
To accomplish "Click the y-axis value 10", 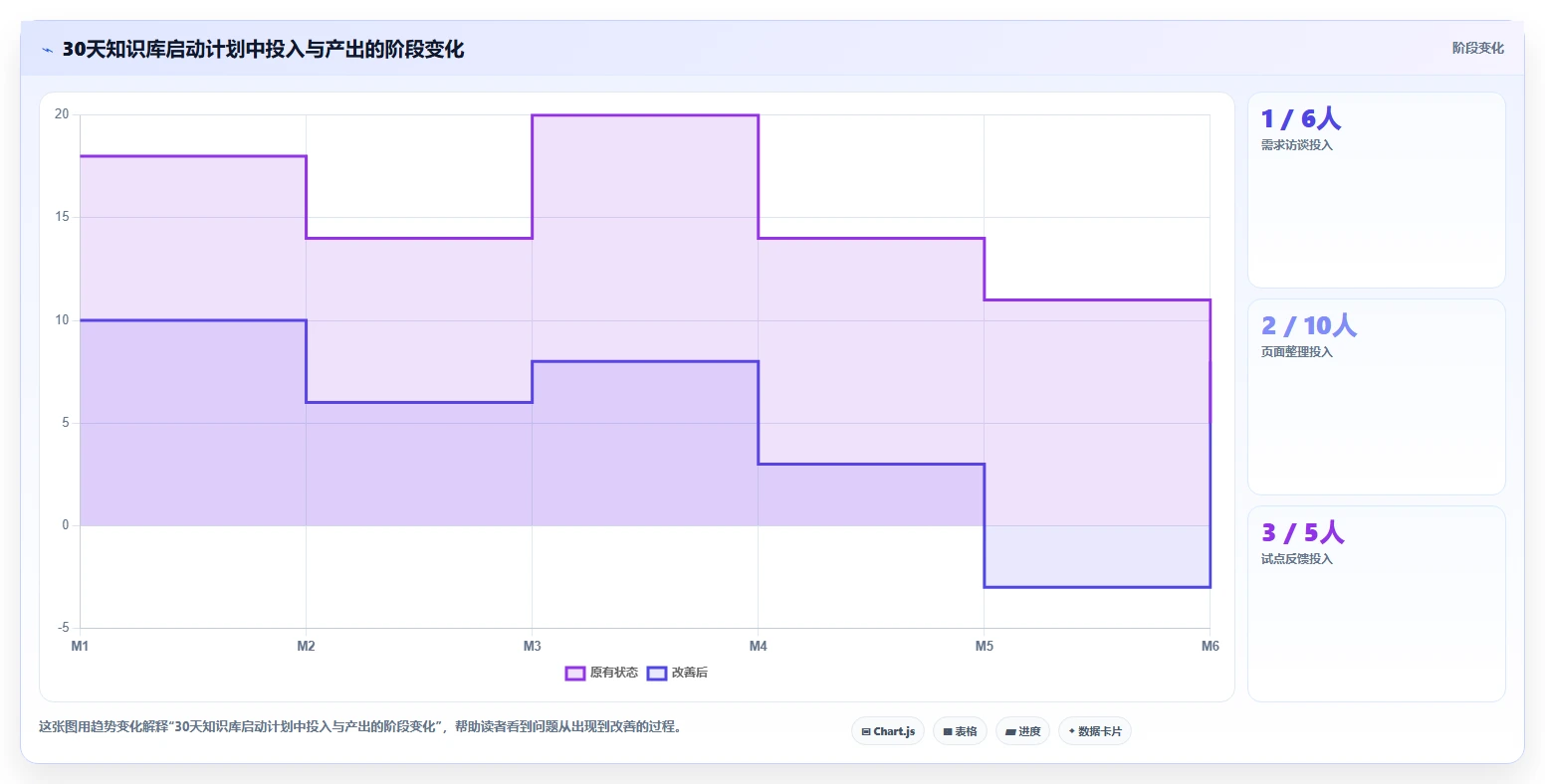I will point(62,320).
